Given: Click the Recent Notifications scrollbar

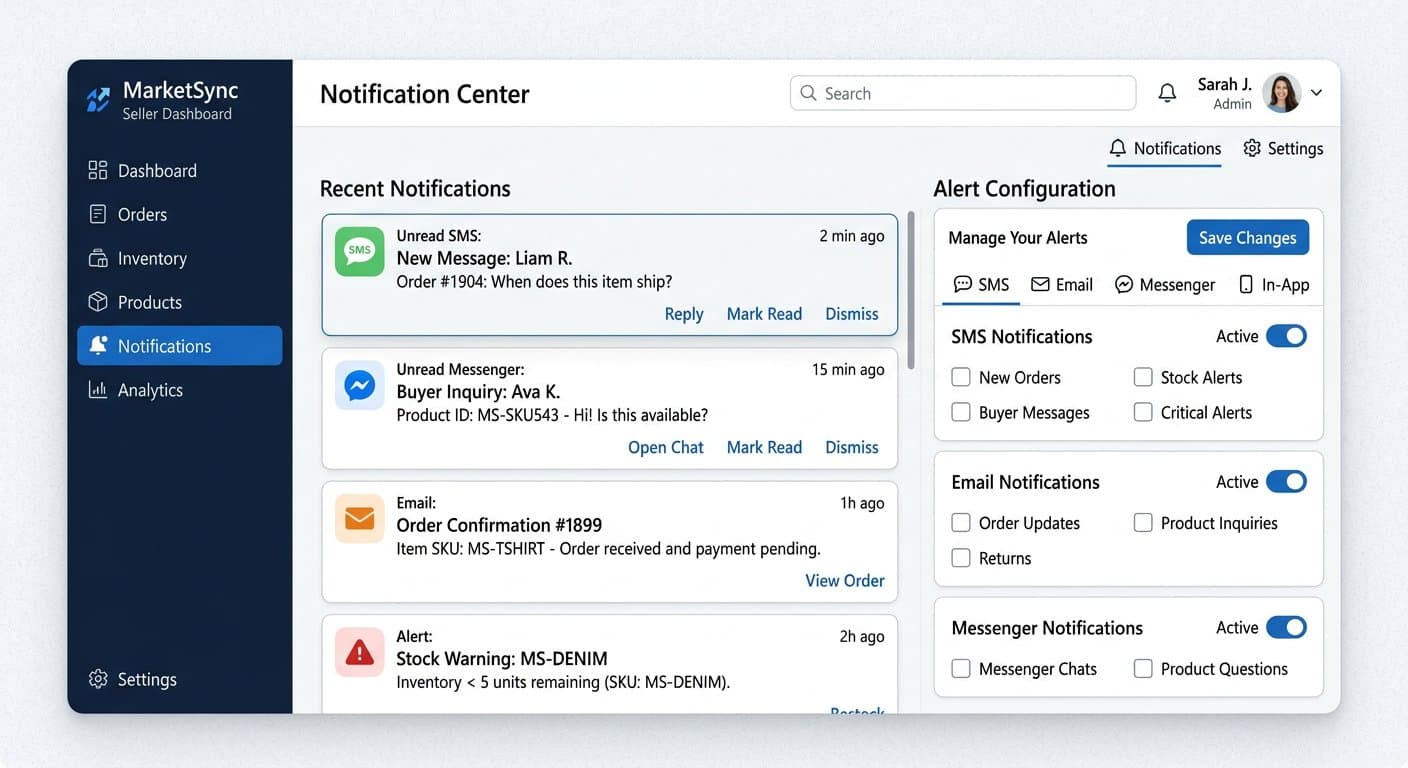Looking at the screenshot, I should pyautogui.click(x=911, y=290).
